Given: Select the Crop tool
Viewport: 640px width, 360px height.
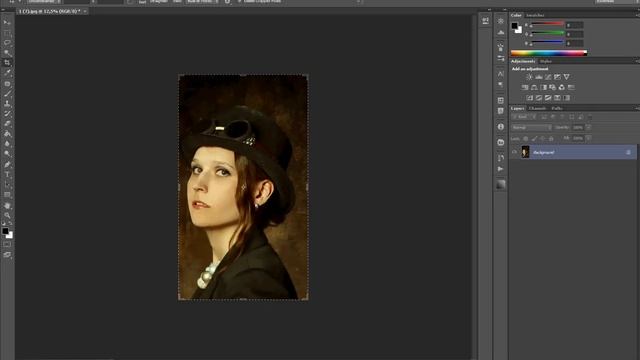Looking at the screenshot, I should [x=7, y=62].
